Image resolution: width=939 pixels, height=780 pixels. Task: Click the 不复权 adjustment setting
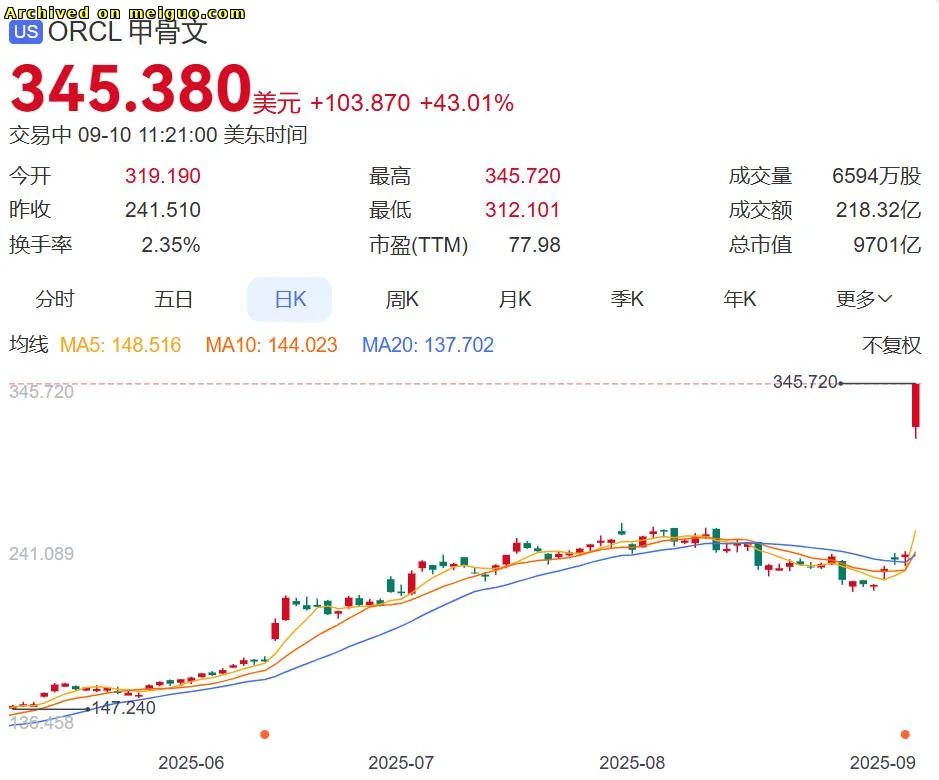891,345
